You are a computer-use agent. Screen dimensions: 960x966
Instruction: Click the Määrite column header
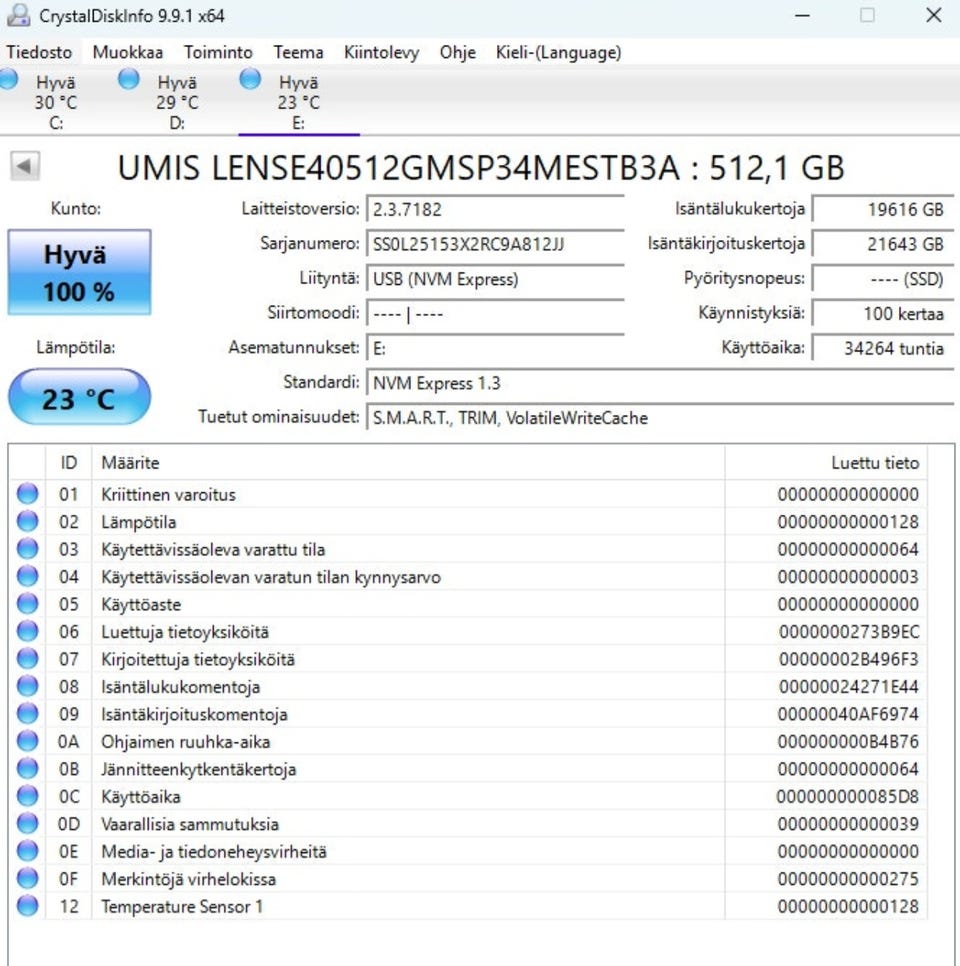pos(408,463)
